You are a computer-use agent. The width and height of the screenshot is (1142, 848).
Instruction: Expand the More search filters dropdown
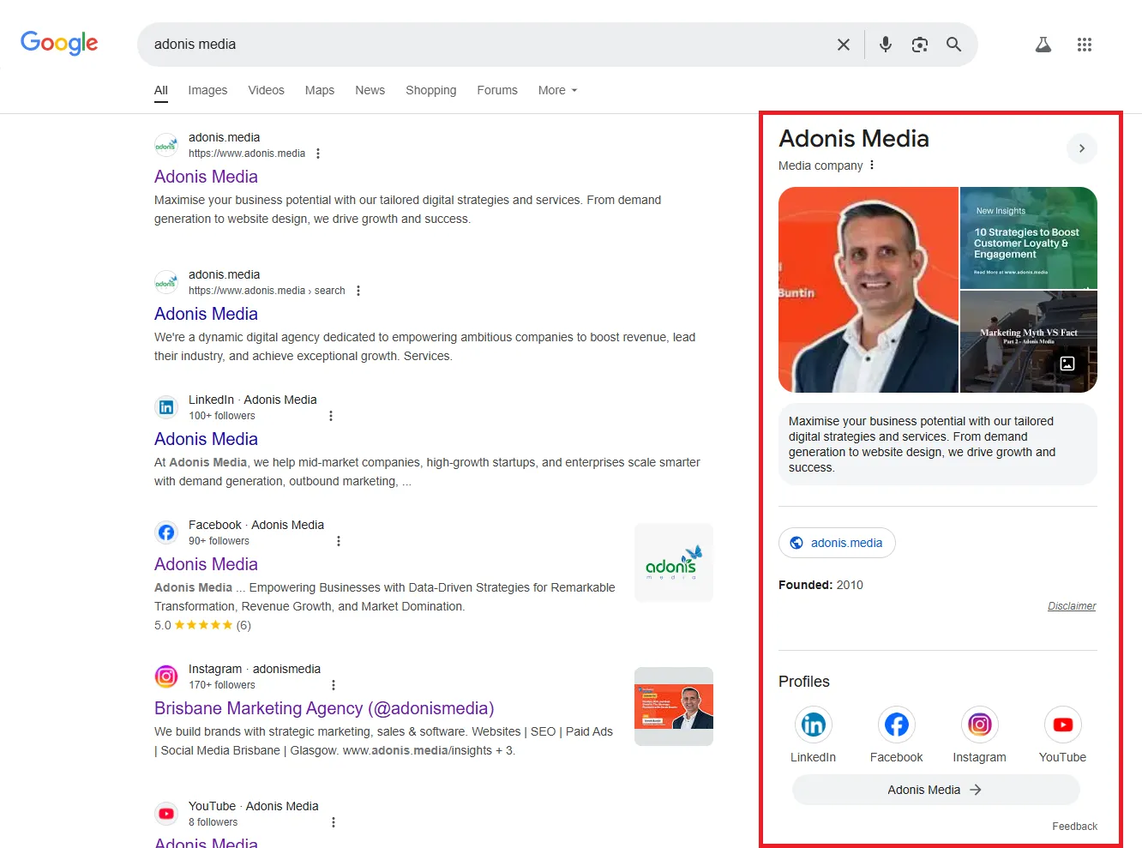point(558,90)
